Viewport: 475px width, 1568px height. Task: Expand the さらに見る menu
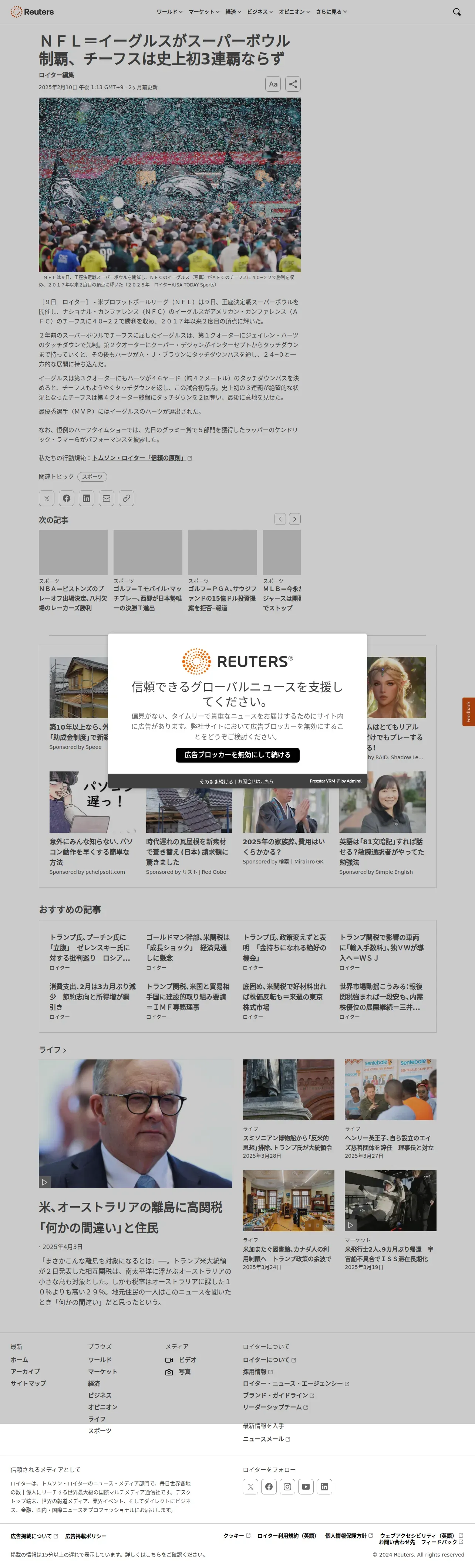[331, 11]
